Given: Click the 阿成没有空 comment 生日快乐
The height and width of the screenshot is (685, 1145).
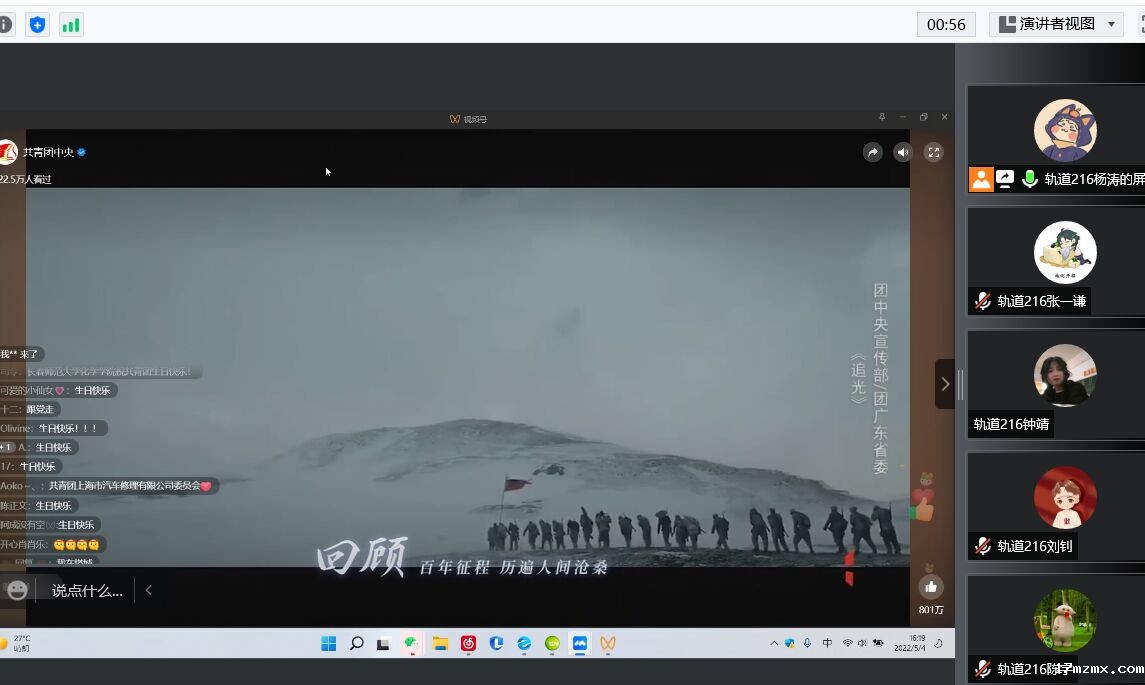Looking at the screenshot, I should [50, 524].
